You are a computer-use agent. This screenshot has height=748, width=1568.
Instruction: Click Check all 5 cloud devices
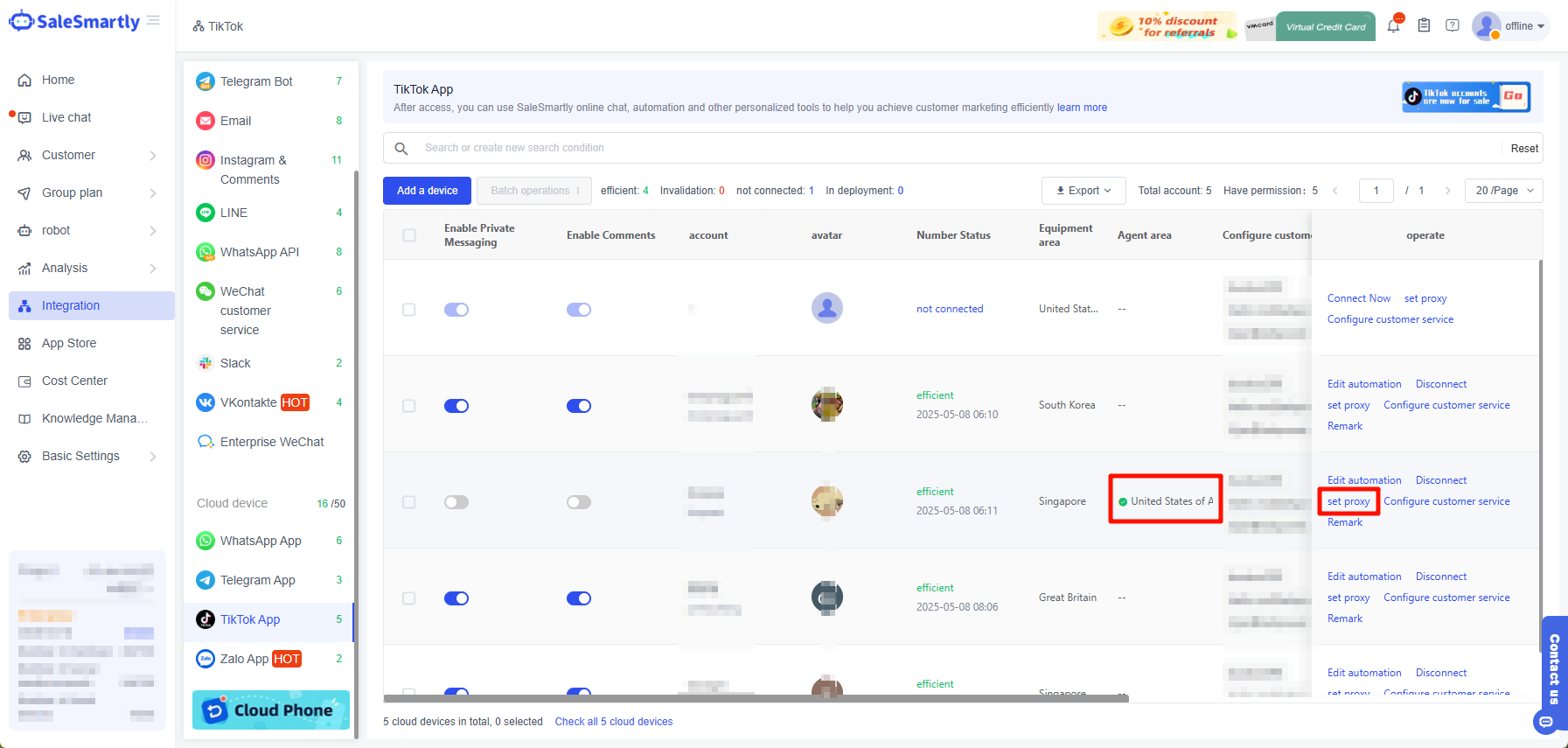point(614,722)
